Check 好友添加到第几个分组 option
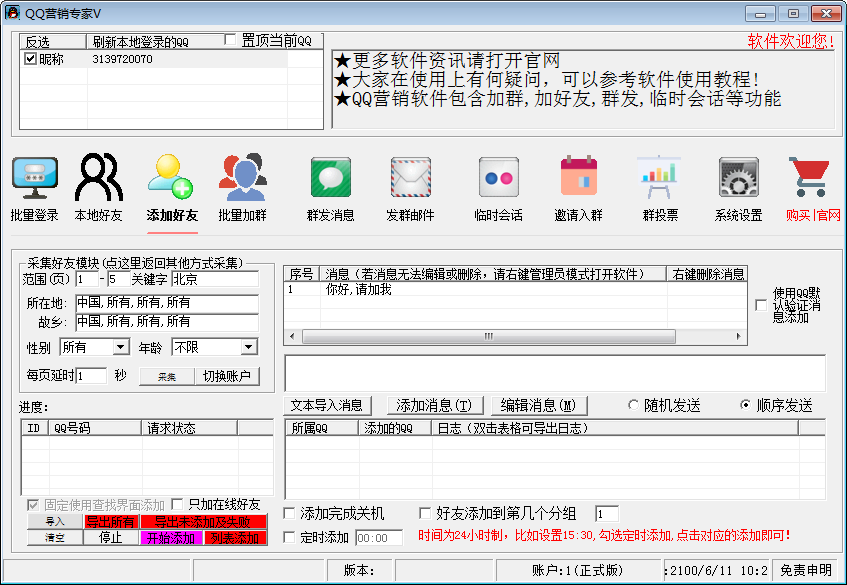The image size is (847, 585). pos(425,513)
